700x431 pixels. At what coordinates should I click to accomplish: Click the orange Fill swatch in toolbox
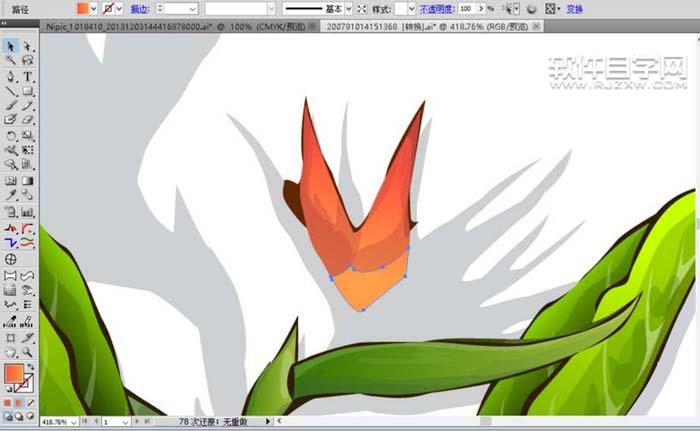tap(14, 374)
